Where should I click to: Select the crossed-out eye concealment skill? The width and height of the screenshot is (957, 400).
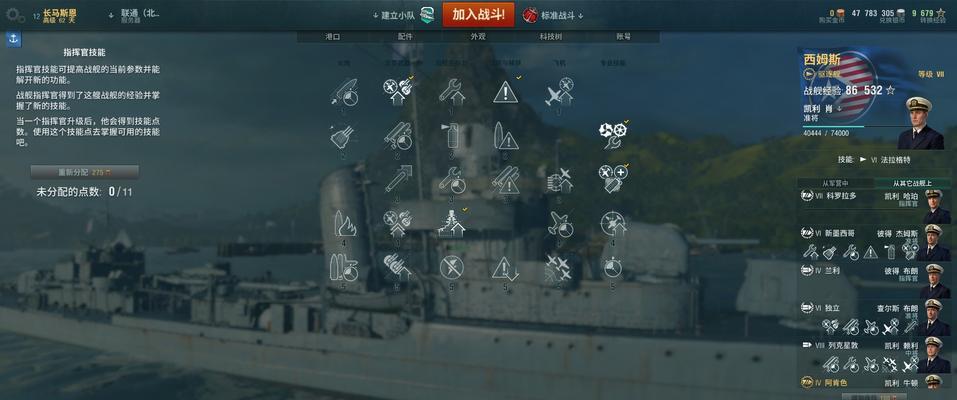click(x=452, y=267)
